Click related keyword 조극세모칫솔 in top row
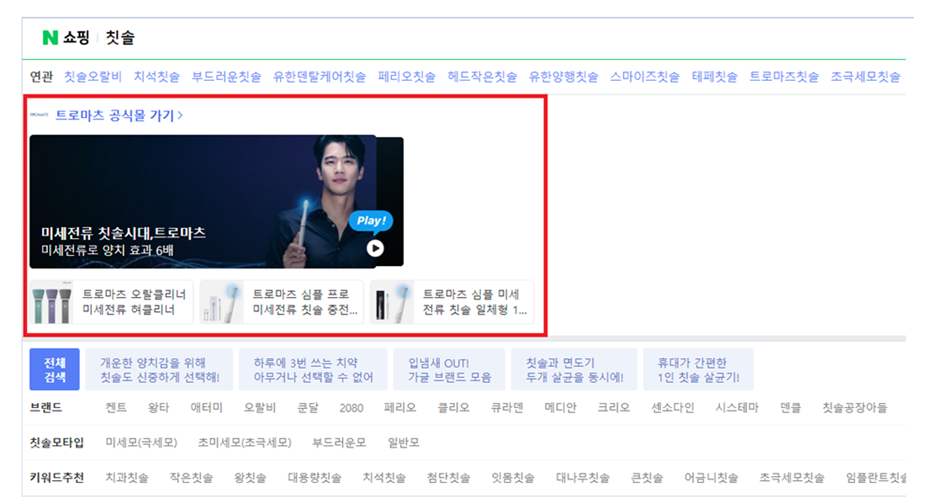 pos(866,77)
